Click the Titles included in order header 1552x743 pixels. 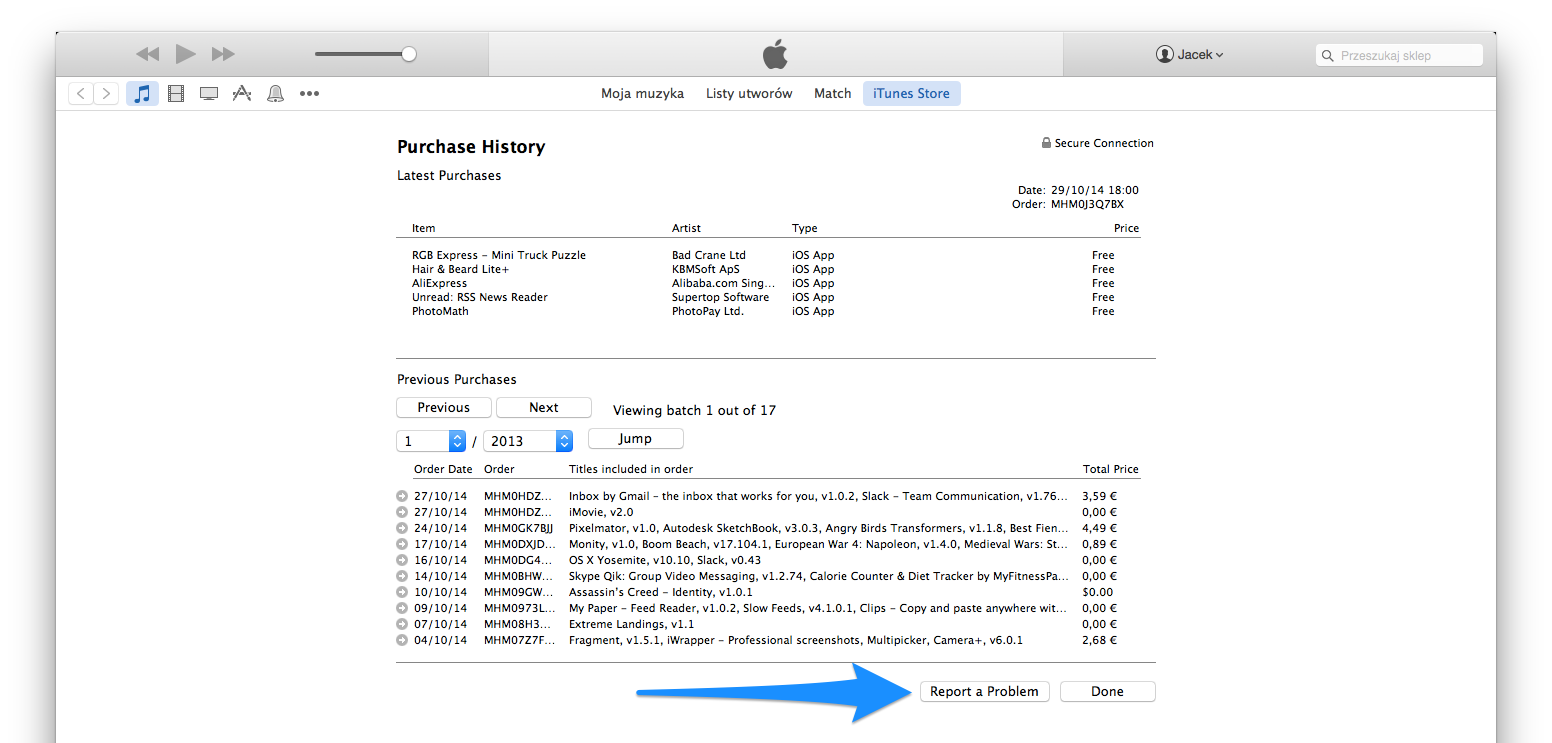coord(631,469)
